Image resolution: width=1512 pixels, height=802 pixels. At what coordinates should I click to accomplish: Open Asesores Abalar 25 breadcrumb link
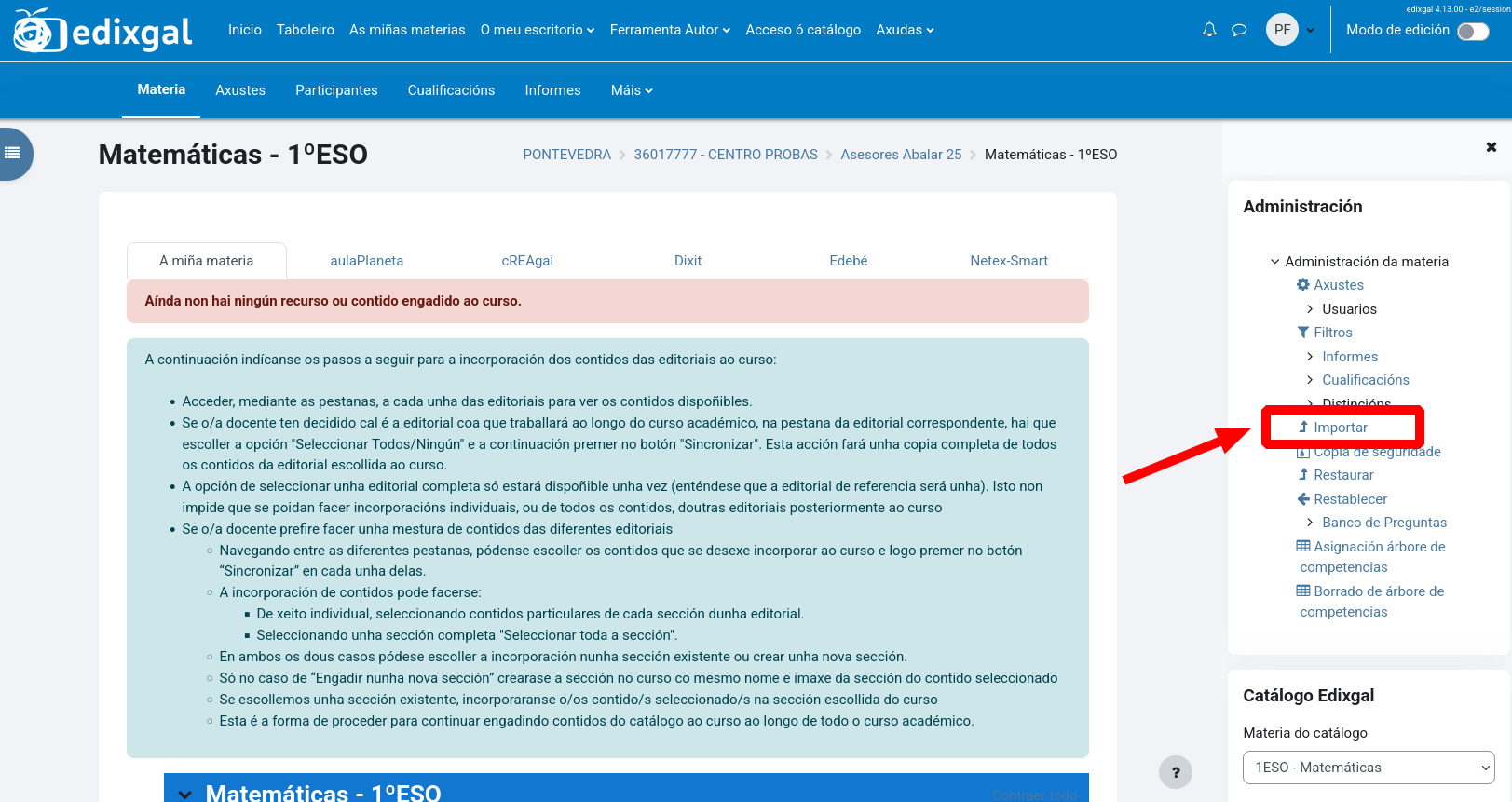[x=901, y=155]
